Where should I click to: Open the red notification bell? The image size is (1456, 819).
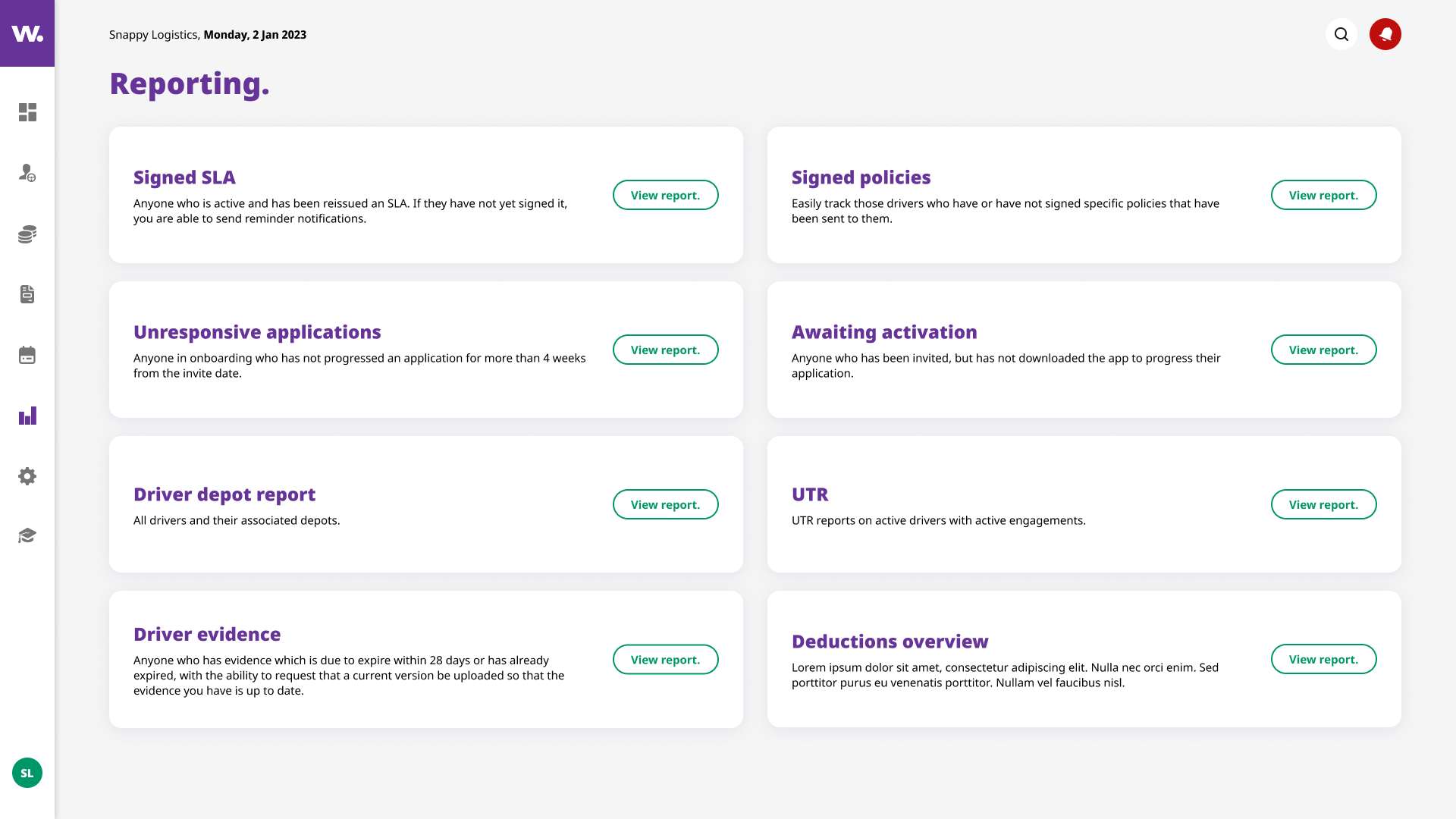coord(1385,34)
